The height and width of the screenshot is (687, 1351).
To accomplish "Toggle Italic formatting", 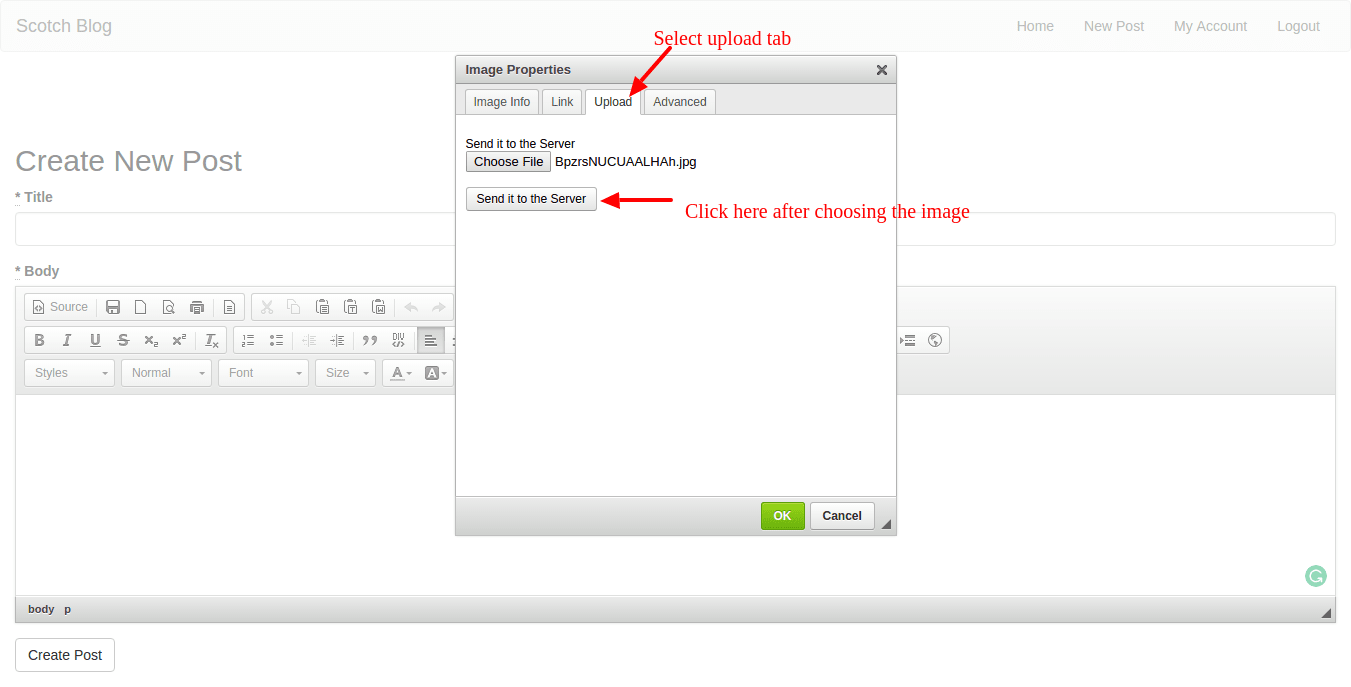I will pos(67,340).
